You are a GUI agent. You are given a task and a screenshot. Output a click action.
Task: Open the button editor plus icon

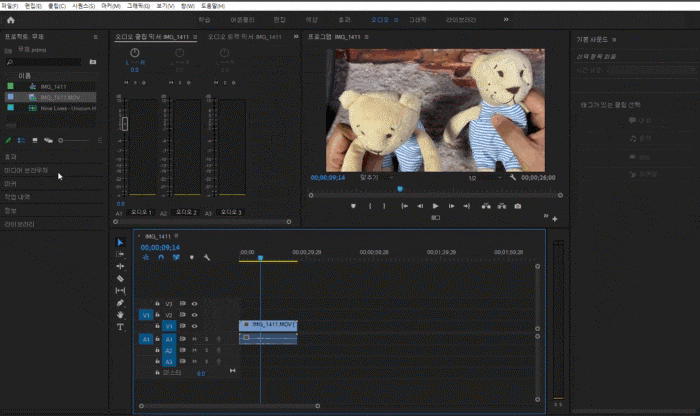coord(554,219)
